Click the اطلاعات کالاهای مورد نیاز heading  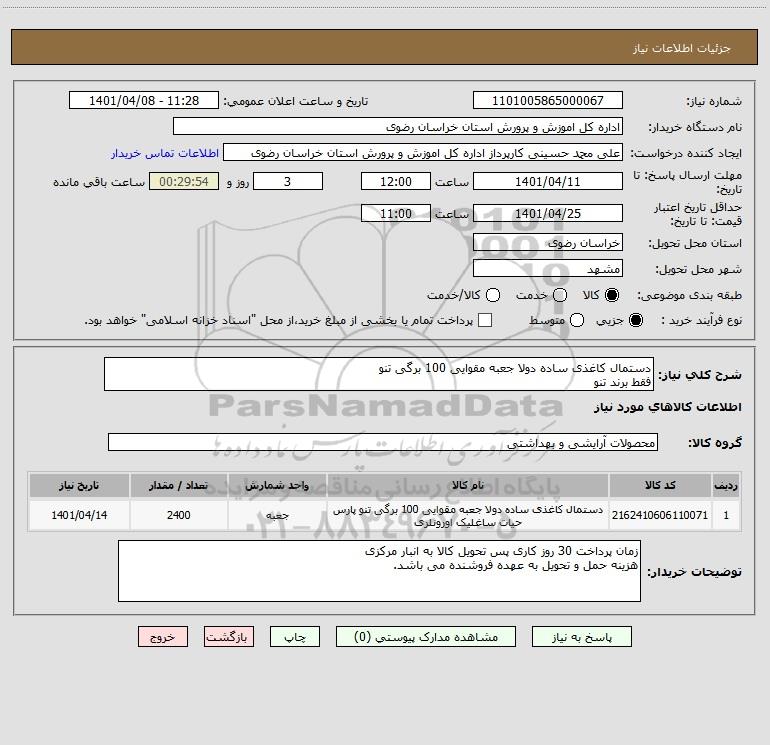(667, 407)
